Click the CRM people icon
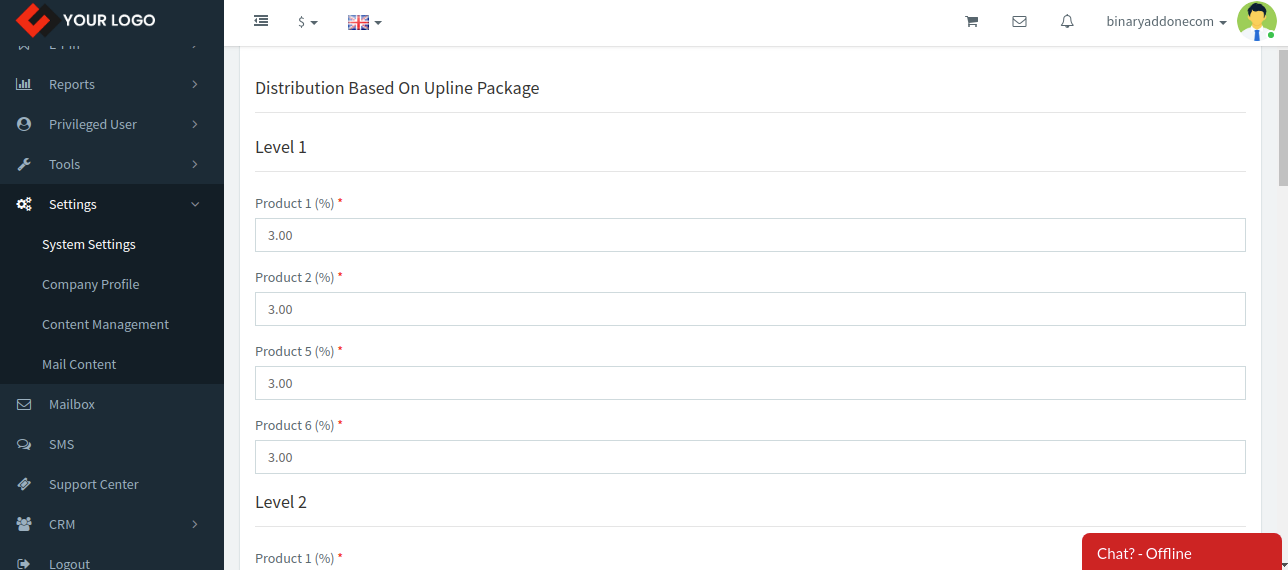 tap(24, 524)
